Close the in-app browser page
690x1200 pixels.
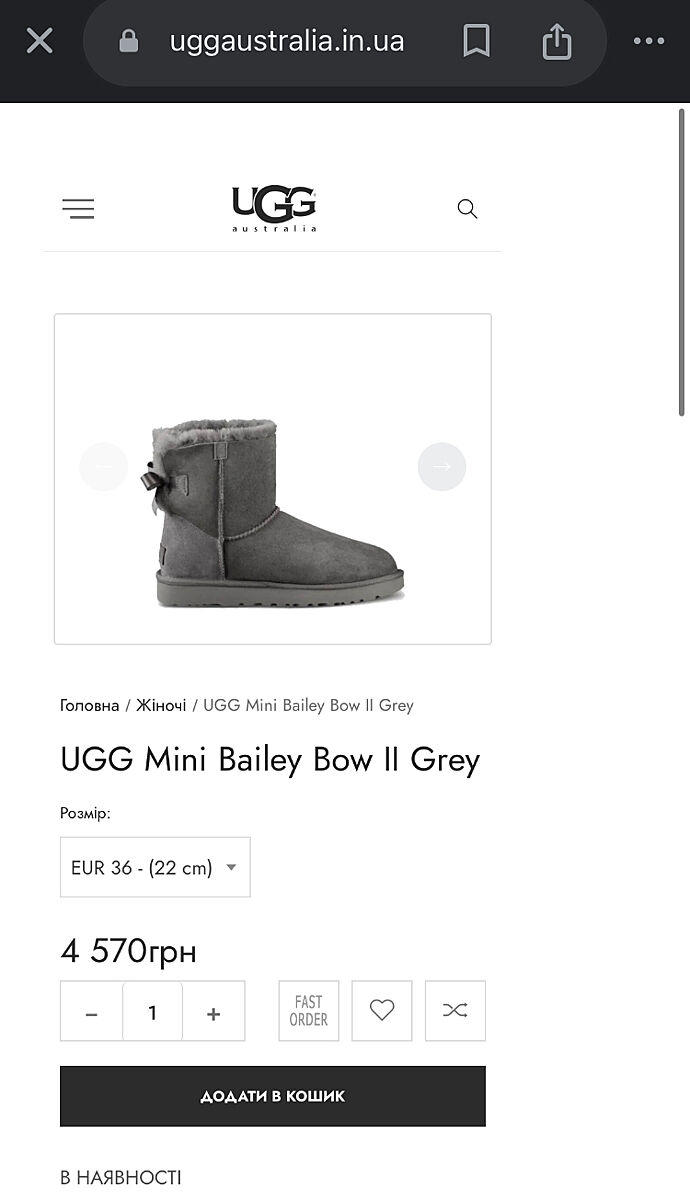[39, 41]
